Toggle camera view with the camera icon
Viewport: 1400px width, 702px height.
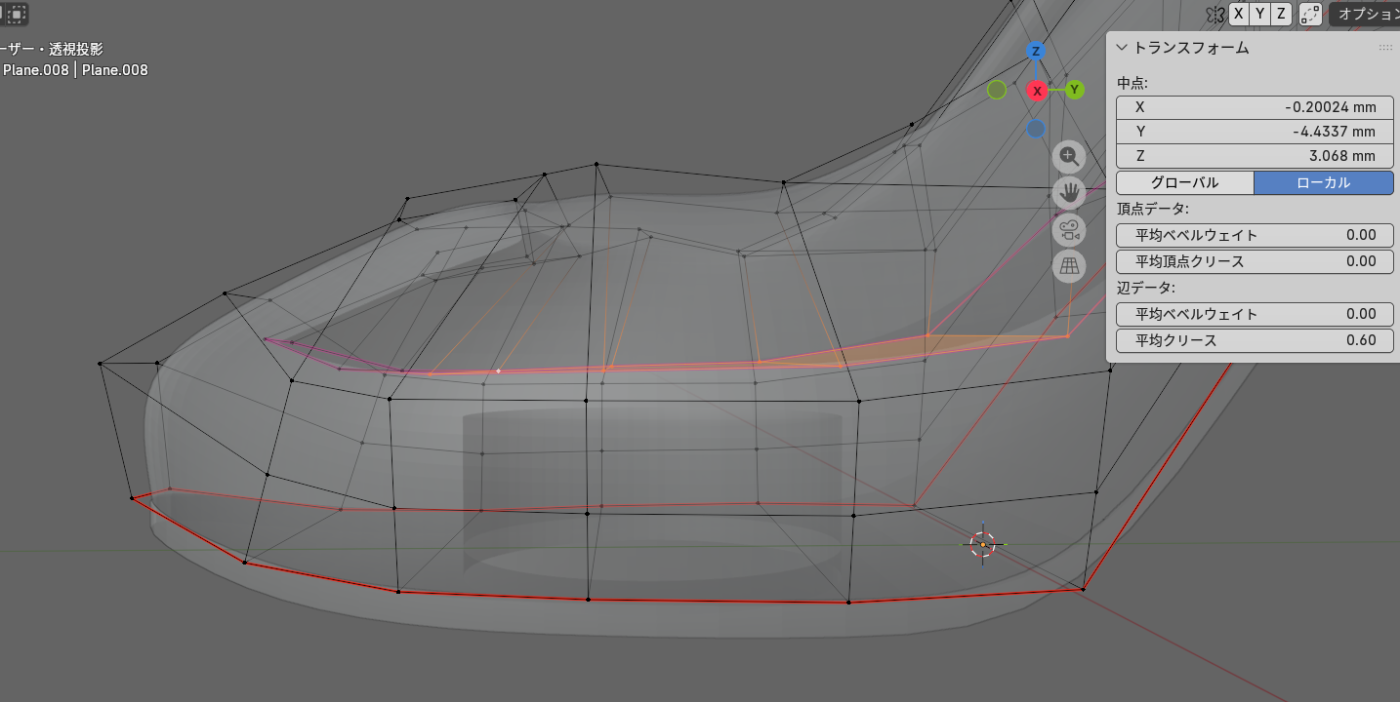[1069, 229]
